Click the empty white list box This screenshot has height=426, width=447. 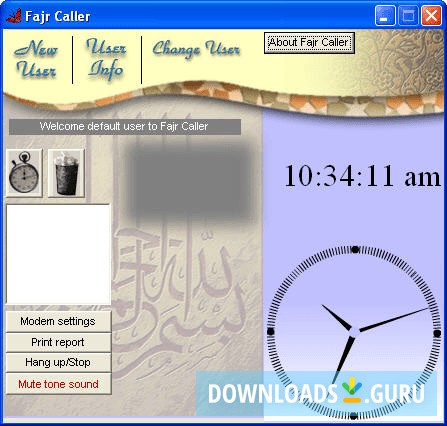coord(58,254)
